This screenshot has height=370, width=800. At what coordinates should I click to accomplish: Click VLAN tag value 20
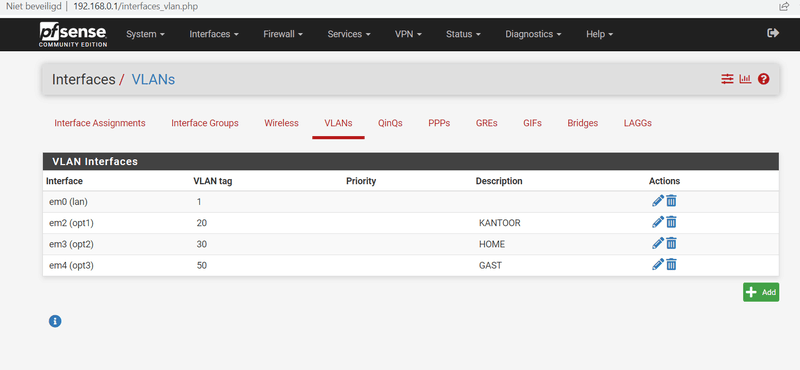[202, 223]
